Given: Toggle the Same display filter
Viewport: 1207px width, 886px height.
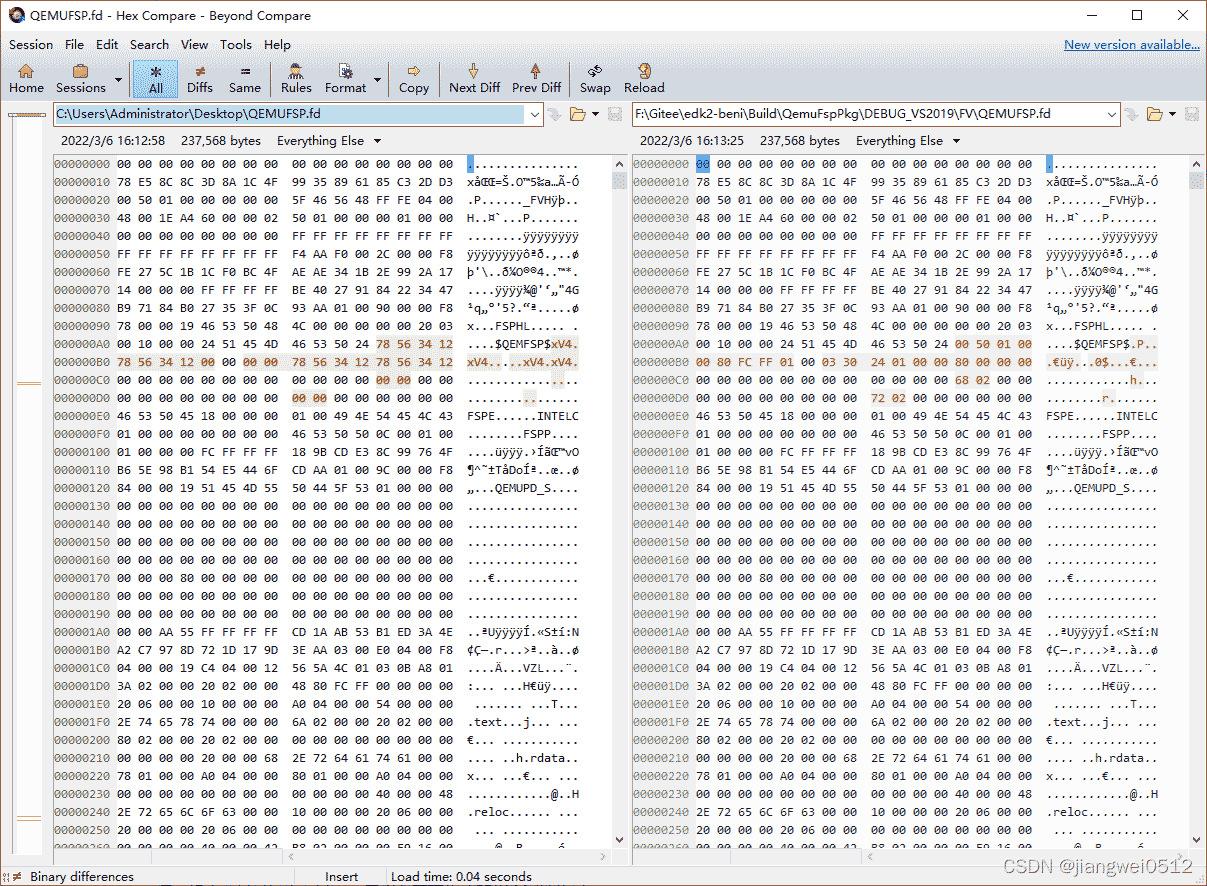Looking at the screenshot, I should coord(245,78).
